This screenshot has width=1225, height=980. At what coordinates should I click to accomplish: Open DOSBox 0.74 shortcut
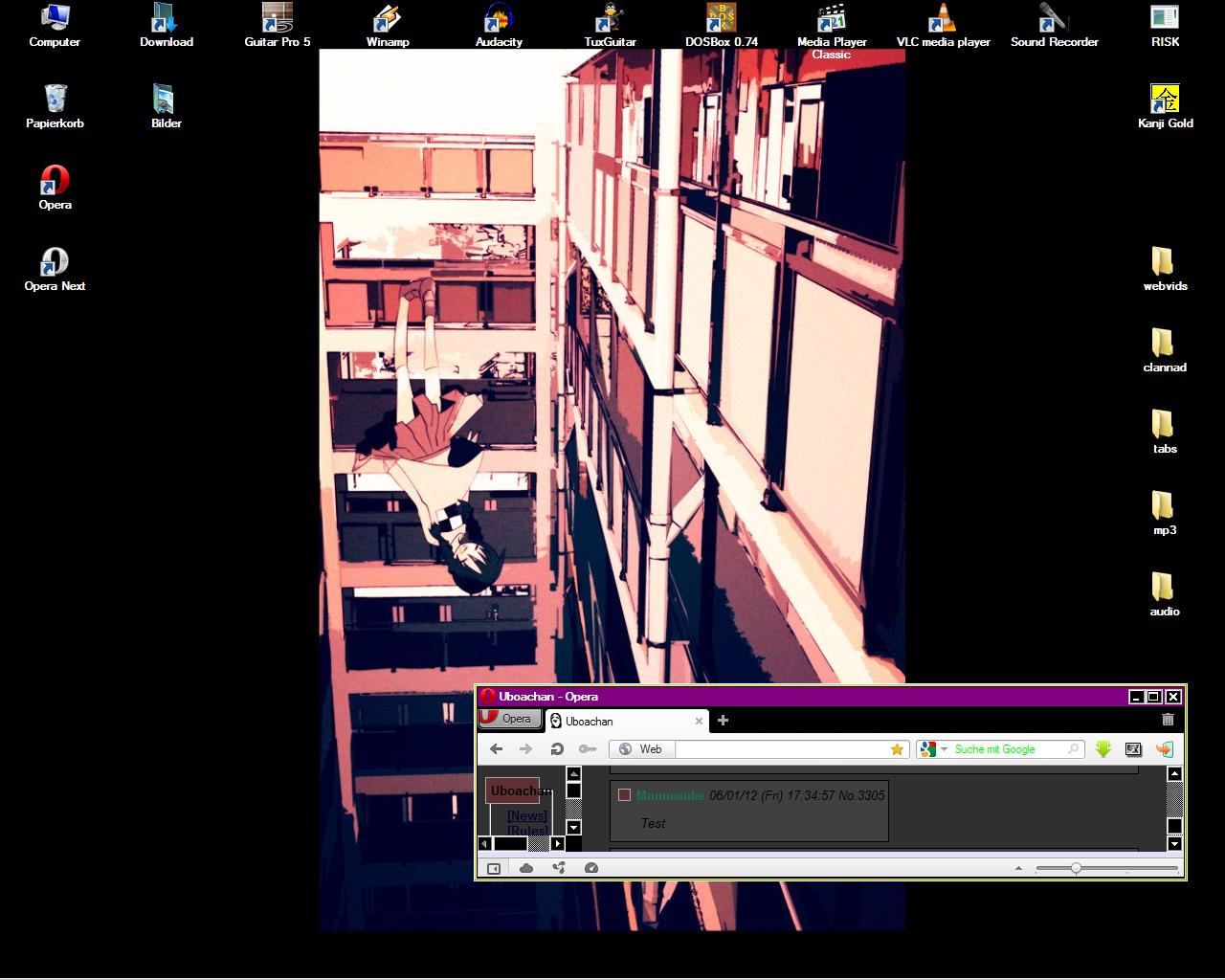[x=721, y=25]
